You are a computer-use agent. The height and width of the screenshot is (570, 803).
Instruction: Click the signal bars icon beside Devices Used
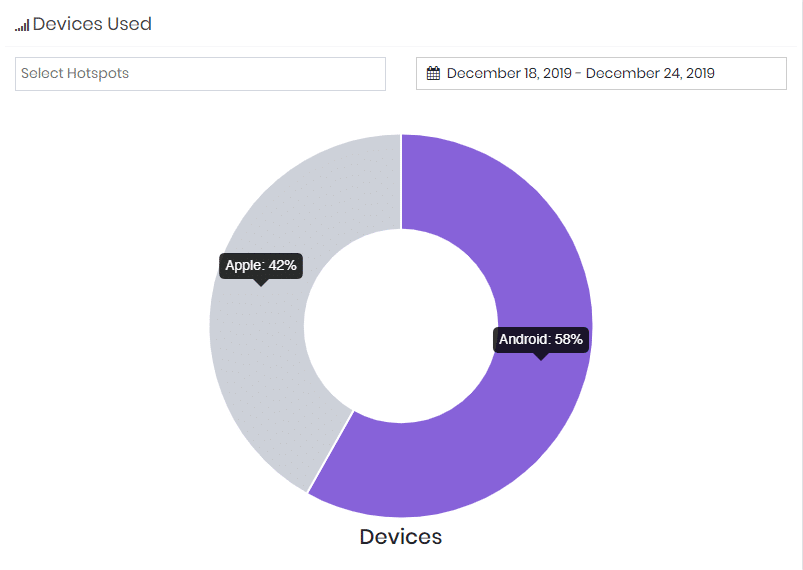pyautogui.click(x=22, y=25)
